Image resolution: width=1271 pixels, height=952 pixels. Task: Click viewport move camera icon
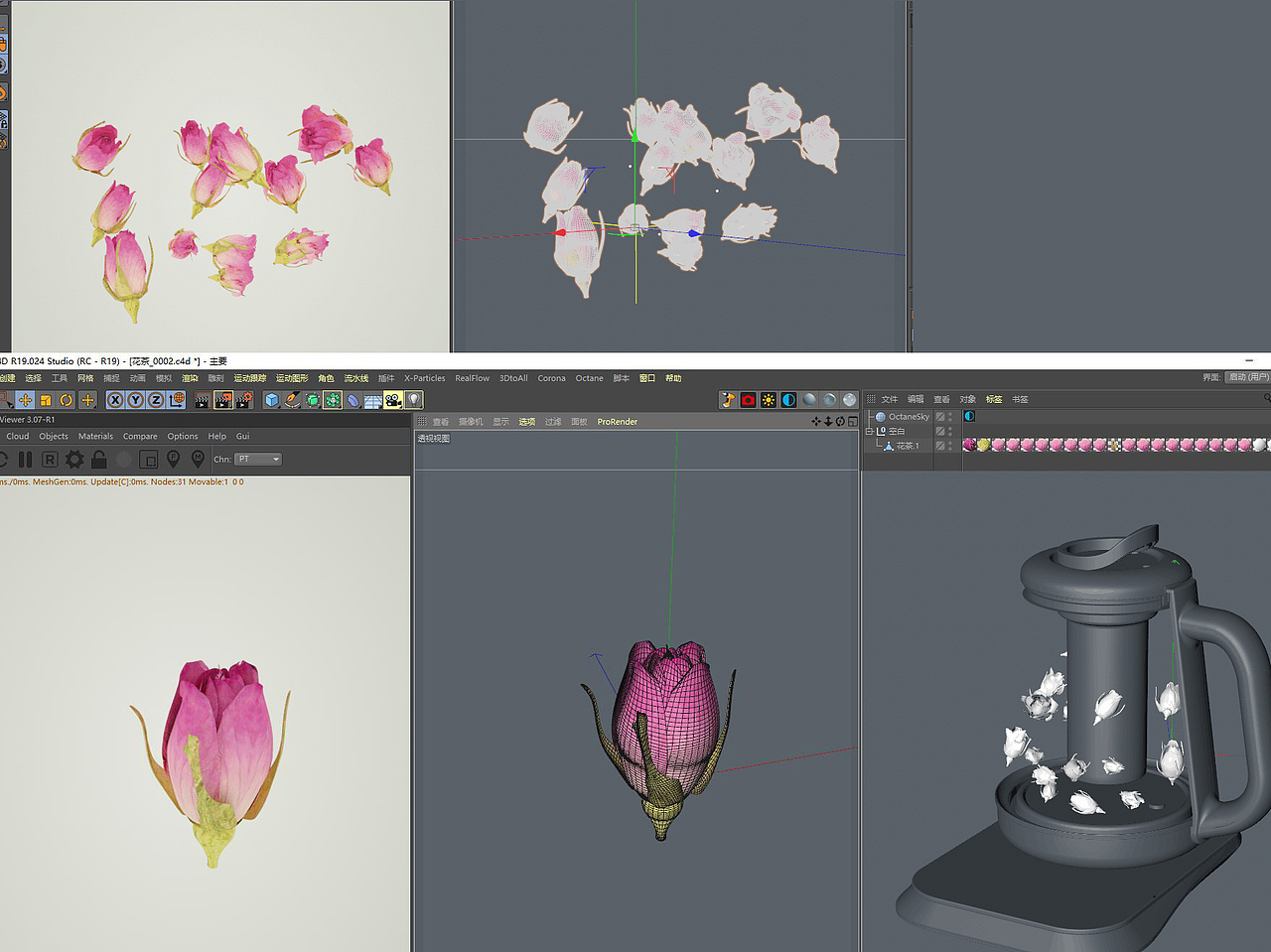coord(816,422)
